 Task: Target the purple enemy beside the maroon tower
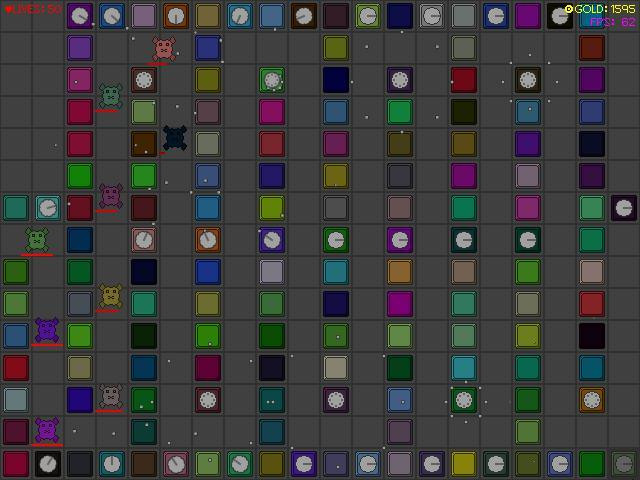(47, 429)
